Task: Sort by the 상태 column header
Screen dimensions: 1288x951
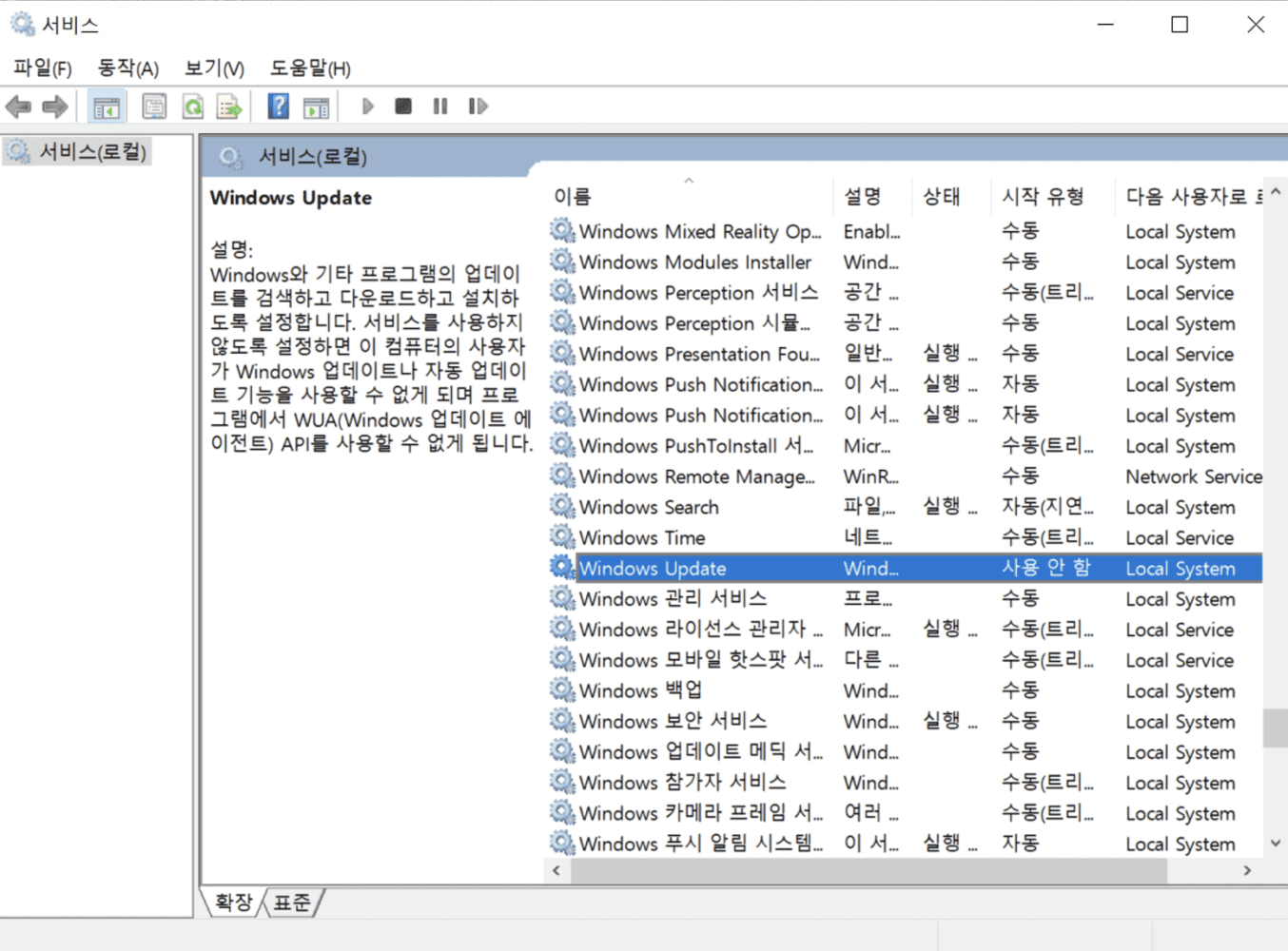Action: pyautogui.click(x=950, y=196)
